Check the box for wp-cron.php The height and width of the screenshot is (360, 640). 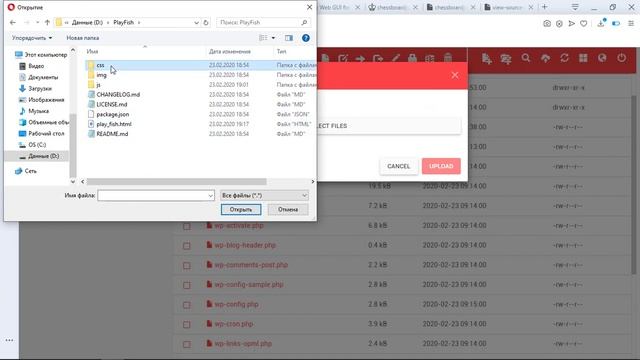tap(187, 324)
